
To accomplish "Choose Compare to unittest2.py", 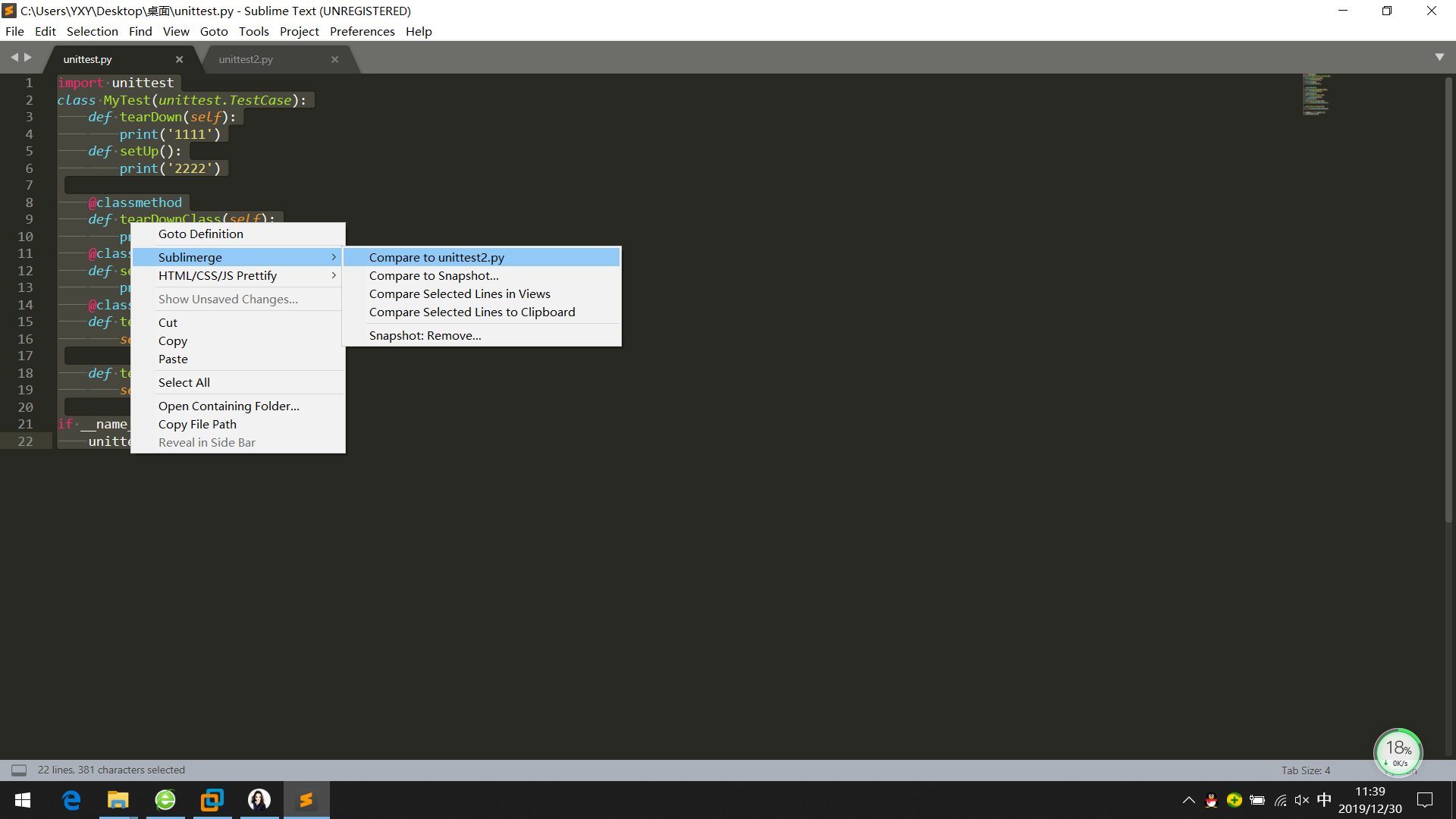I will (436, 257).
